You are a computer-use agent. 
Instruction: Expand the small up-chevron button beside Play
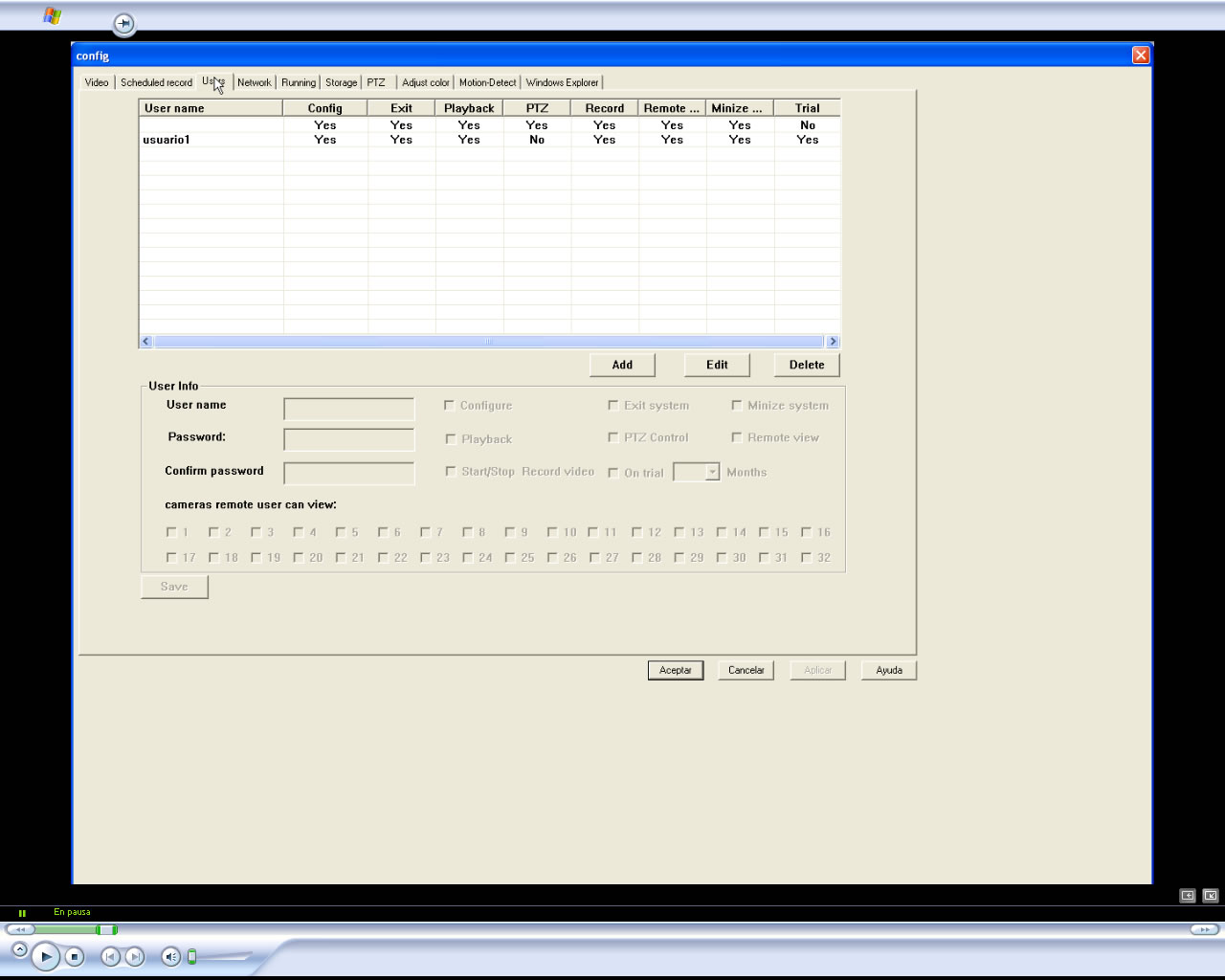pos(19,949)
